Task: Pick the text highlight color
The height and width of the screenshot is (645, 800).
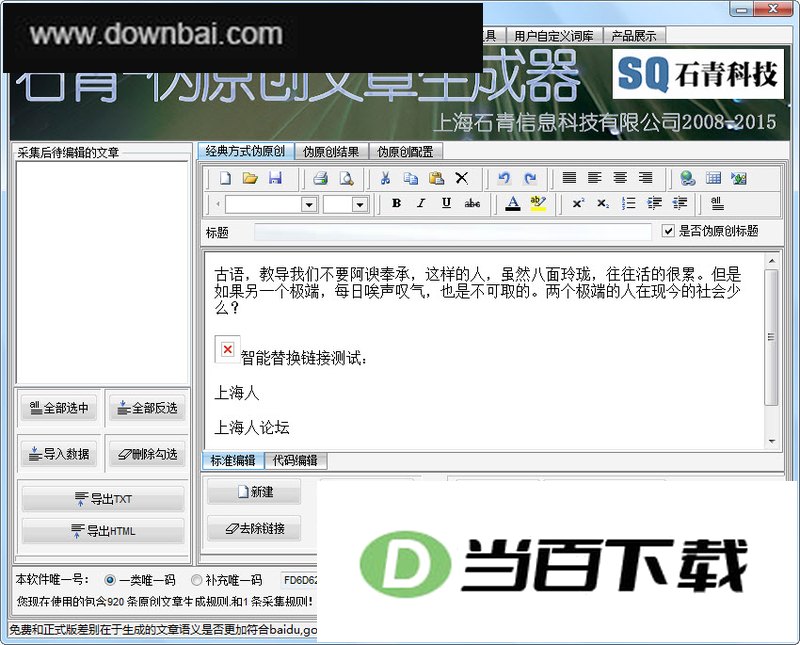Action: [538, 203]
